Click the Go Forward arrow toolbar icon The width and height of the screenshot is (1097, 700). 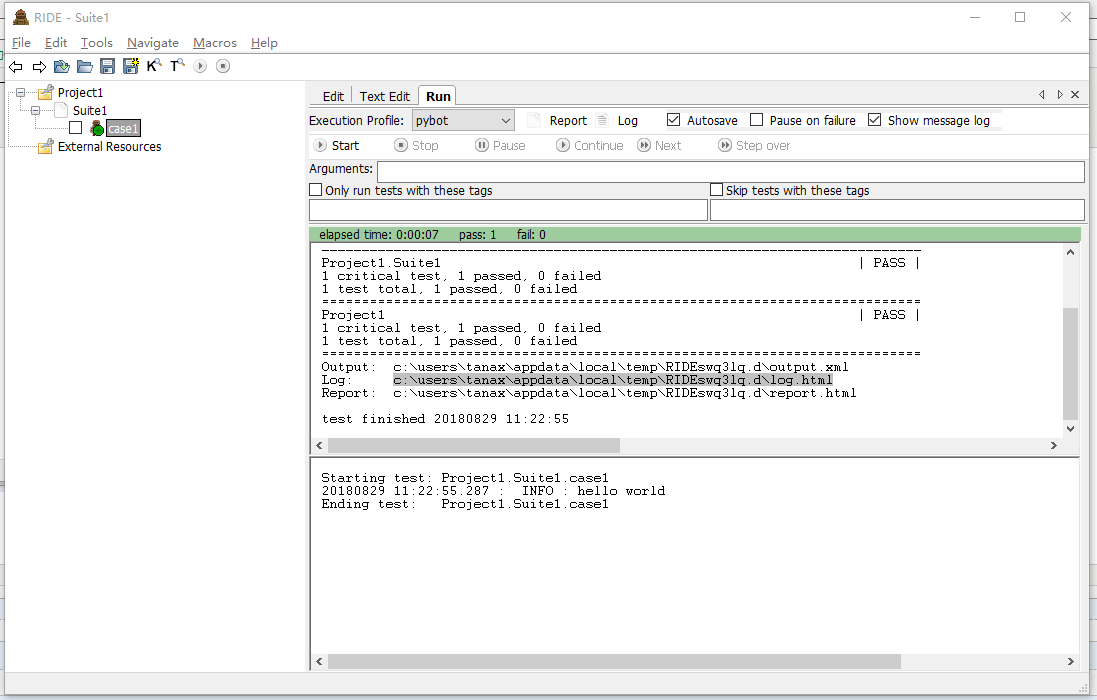coord(39,66)
